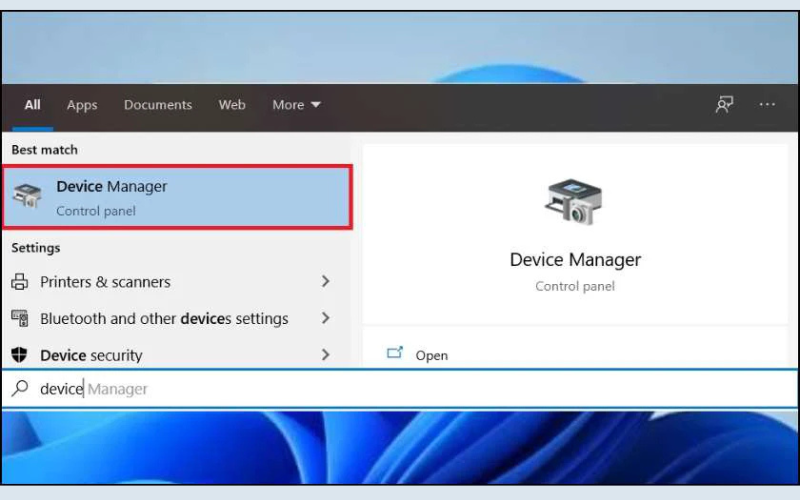Viewport: 800px width, 500px height.
Task: Expand the Printers & scanners chevron arrow
Action: click(325, 282)
